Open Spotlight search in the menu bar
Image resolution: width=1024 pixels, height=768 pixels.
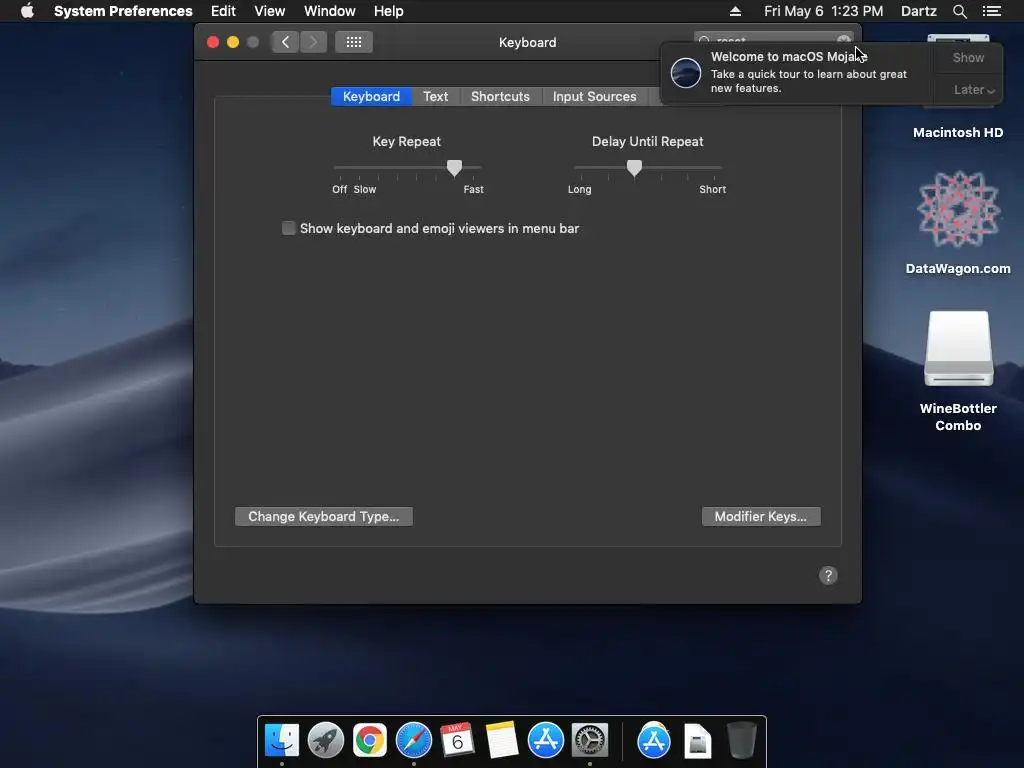click(959, 11)
